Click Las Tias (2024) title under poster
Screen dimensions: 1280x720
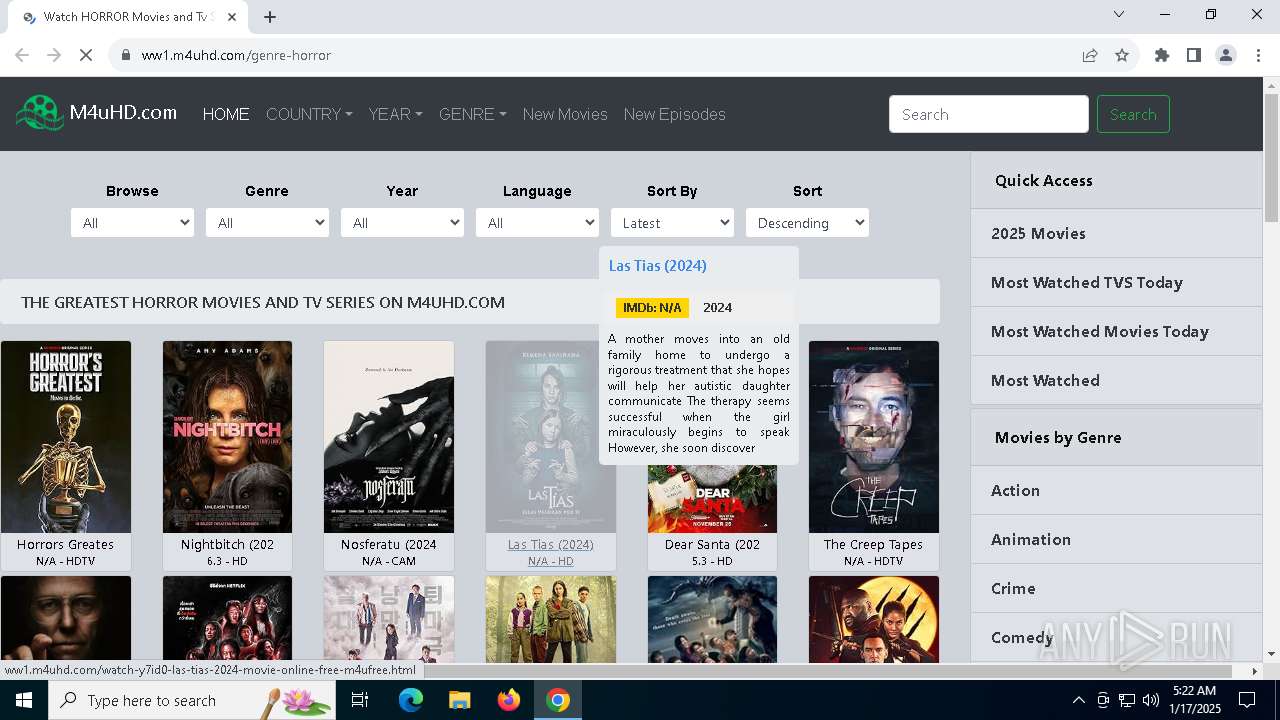tap(550, 545)
